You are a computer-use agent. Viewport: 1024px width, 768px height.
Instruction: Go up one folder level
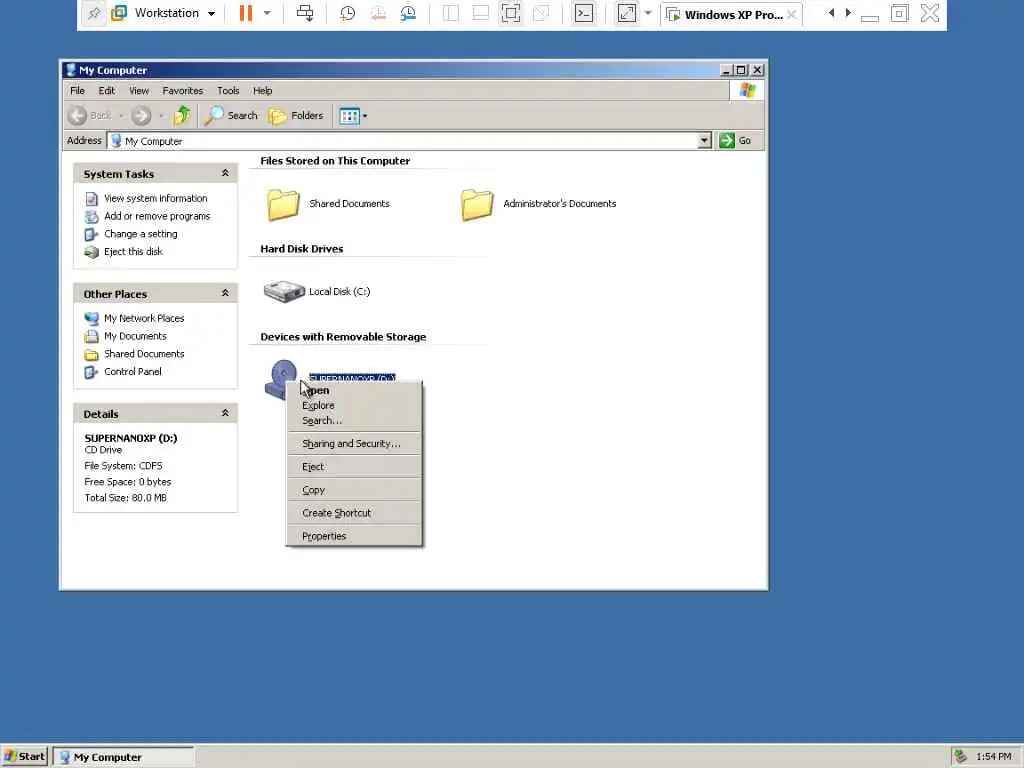pos(182,116)
